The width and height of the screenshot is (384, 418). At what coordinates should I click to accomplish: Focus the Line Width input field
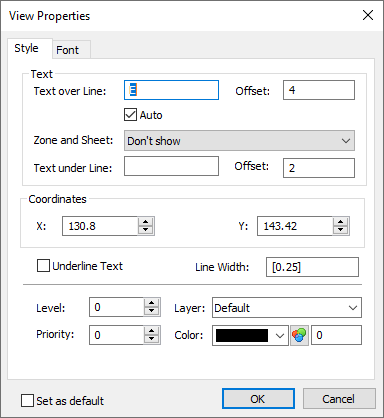point(312,267)
